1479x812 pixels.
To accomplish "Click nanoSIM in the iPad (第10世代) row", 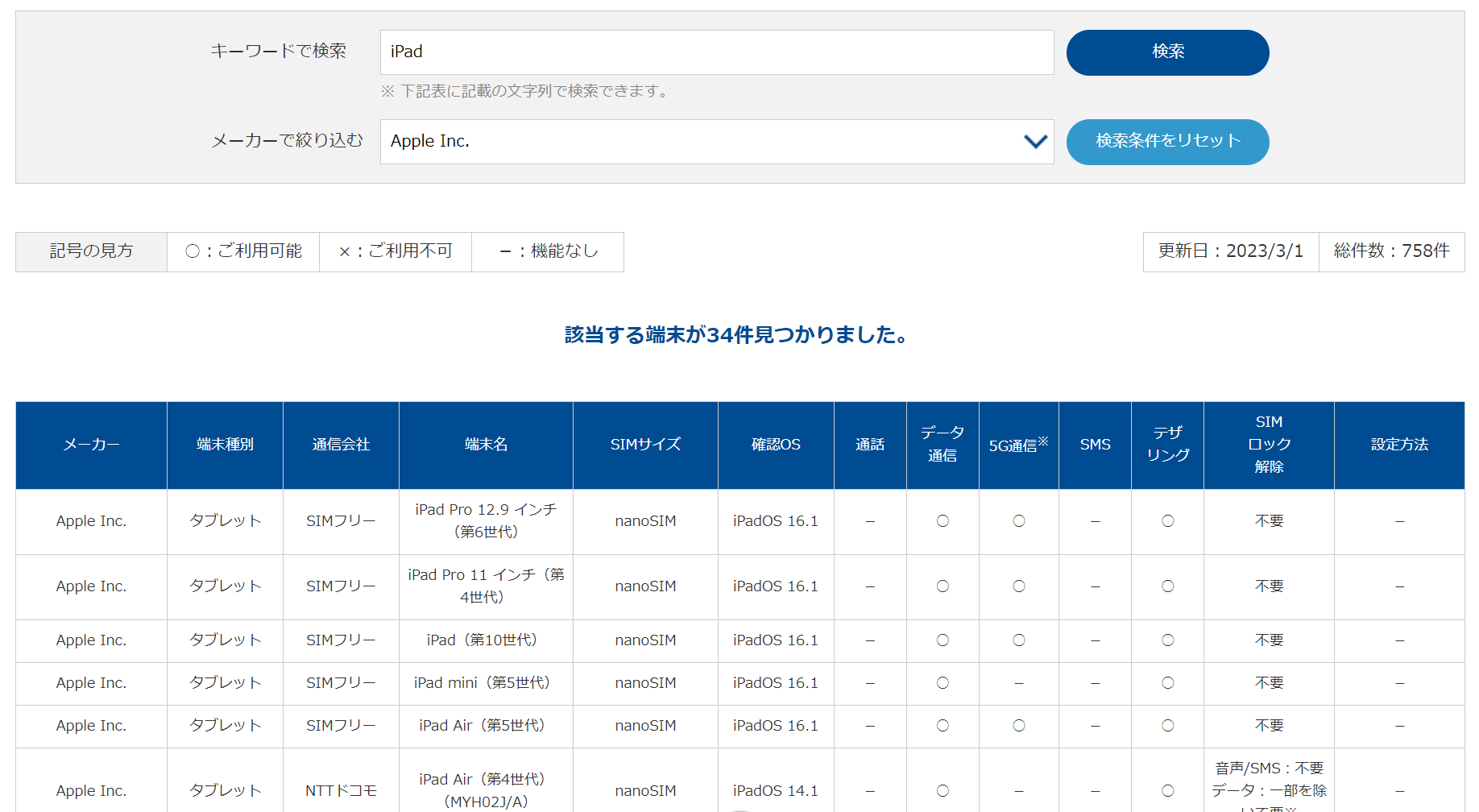I will pos(645,640).
